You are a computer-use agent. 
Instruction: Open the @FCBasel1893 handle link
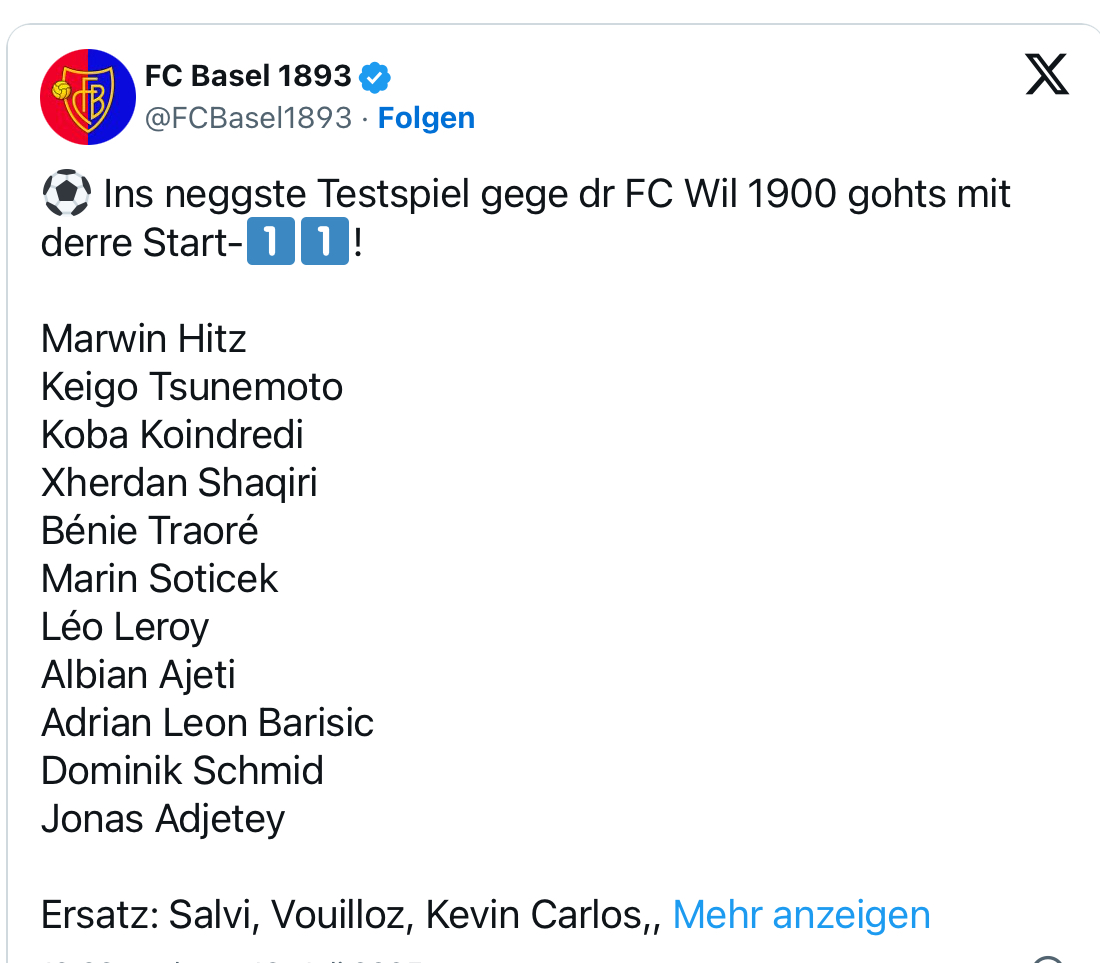click(x=248, y=118)
